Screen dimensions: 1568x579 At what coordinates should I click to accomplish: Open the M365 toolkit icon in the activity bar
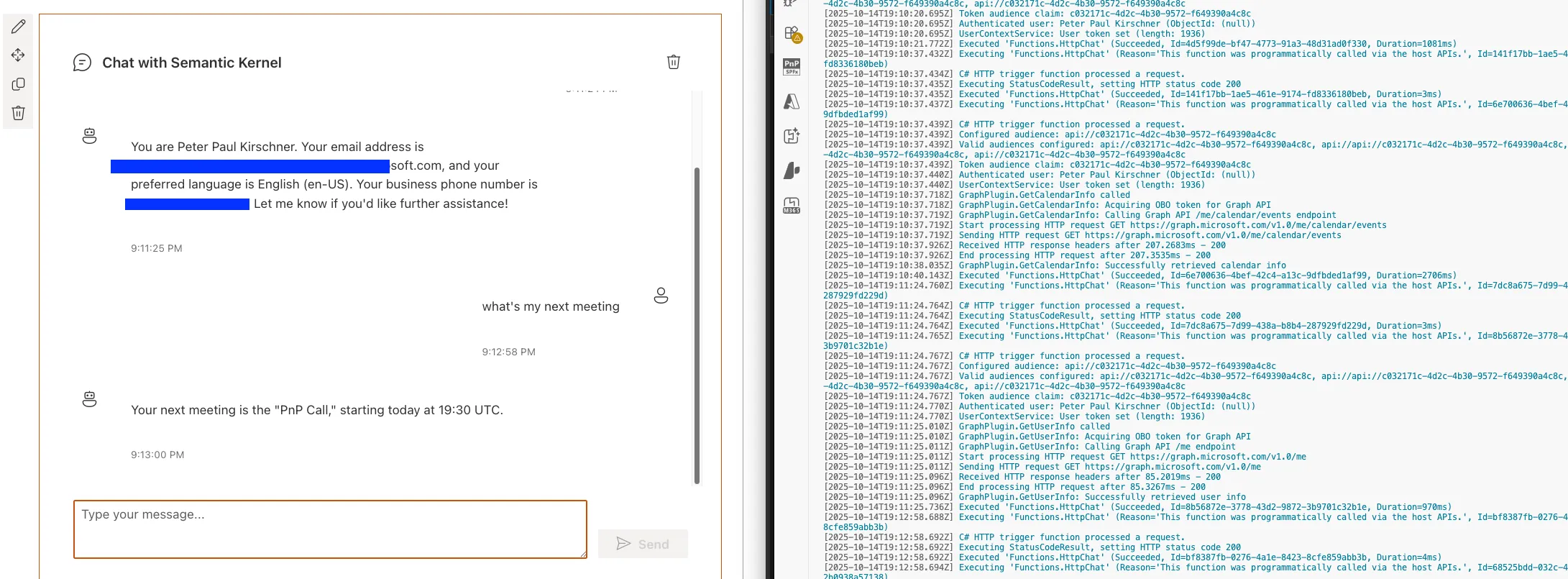[x=792, y=206]
